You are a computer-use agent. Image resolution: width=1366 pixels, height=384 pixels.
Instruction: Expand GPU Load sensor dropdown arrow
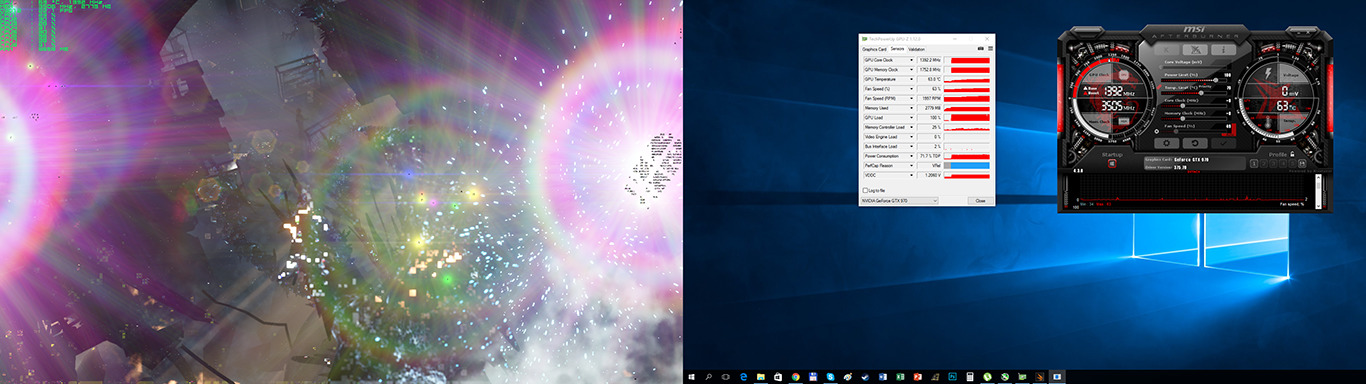click(912, 118)
